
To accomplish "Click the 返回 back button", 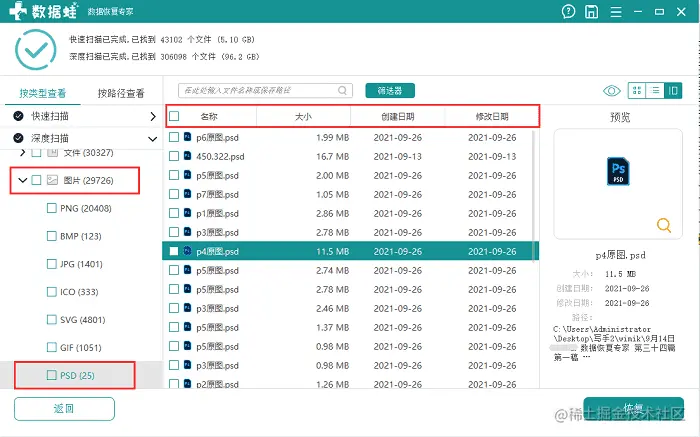I will pyautogui.click(x=64, y=408).
